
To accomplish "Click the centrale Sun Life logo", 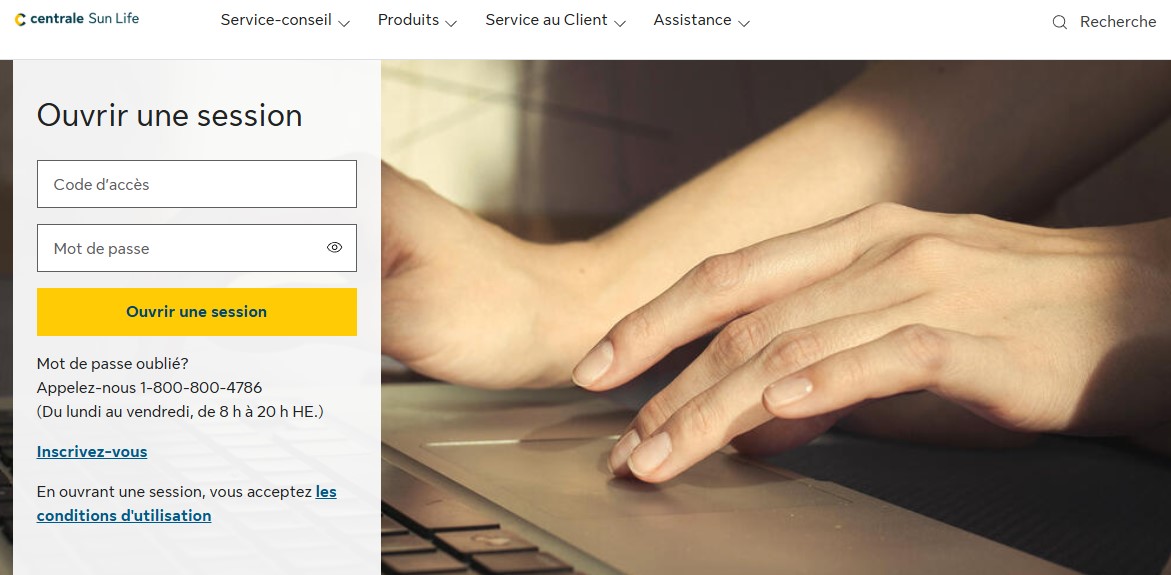I will [x=77, y=19].
